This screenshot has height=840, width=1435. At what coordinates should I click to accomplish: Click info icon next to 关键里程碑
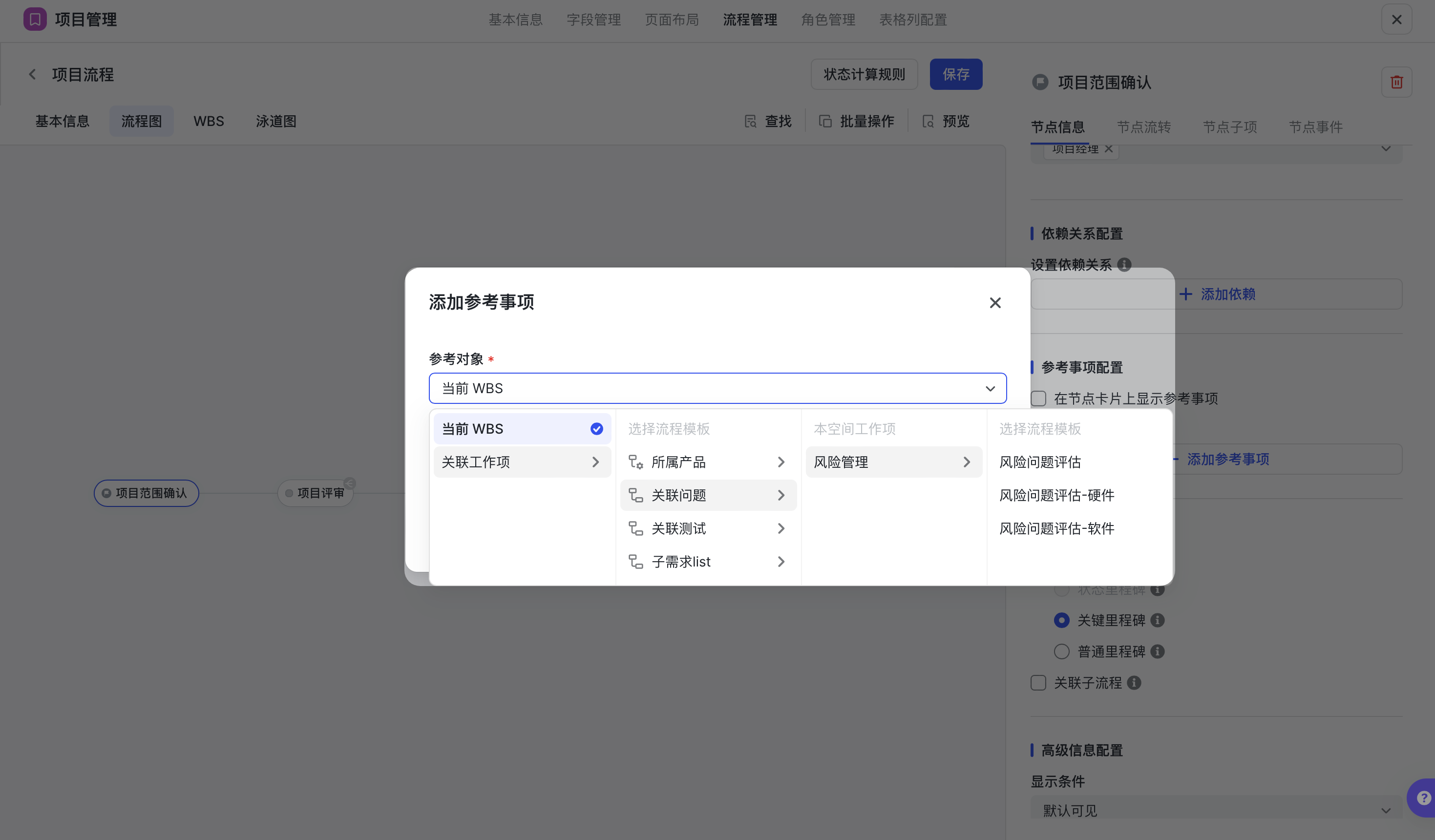point(1157,620)
